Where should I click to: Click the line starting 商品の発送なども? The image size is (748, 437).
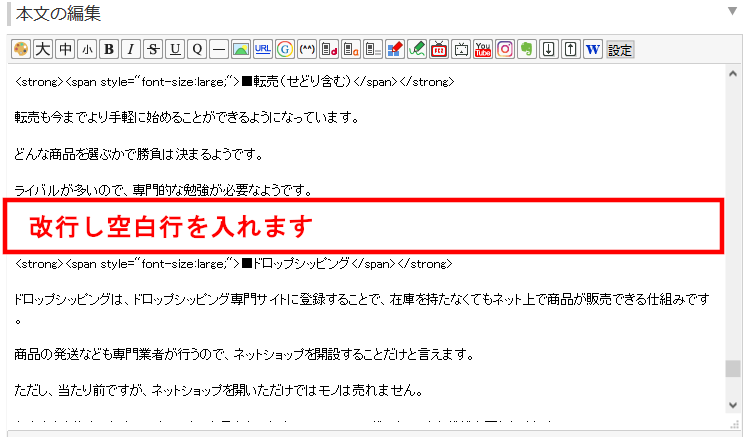pos(244,354)
